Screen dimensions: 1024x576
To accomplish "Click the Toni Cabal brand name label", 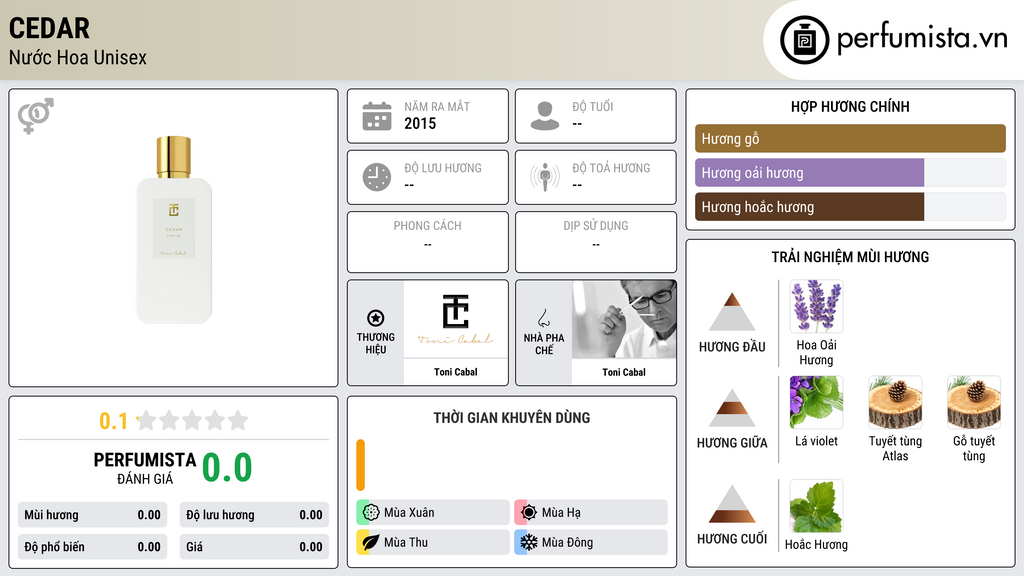I will point(456,372).
